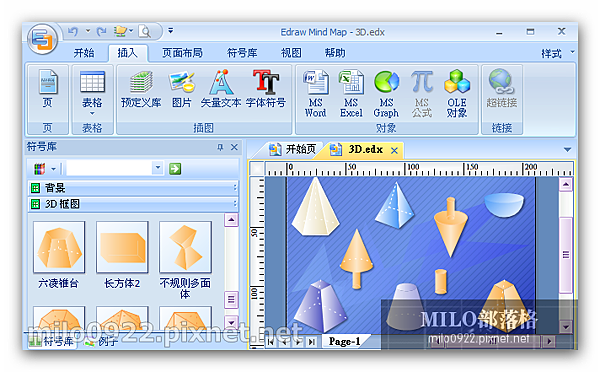Select the 六棱锥台 shape thumbnail
Viewport: 600px width, 372px height.
[59, 247]
